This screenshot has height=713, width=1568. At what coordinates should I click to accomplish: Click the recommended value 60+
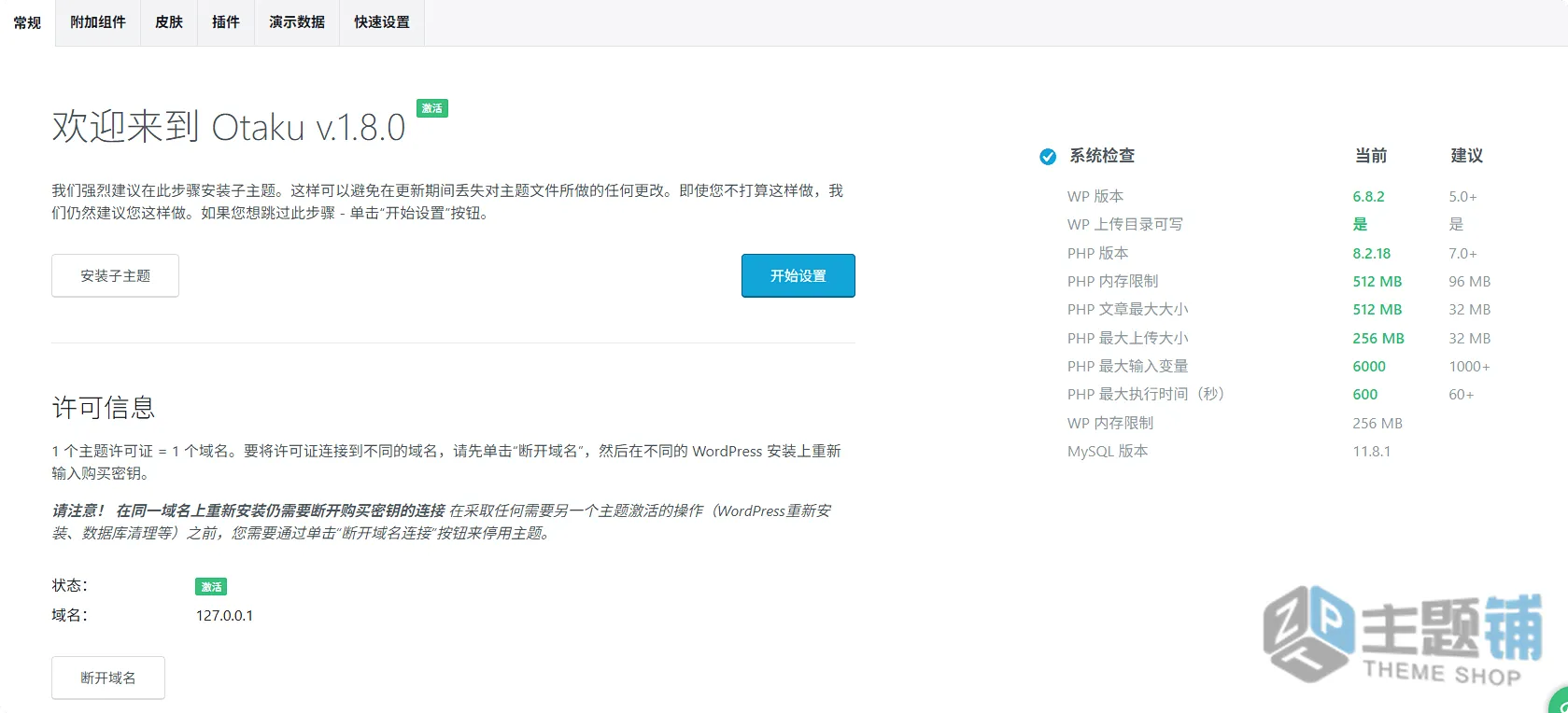click(1462, 394)
